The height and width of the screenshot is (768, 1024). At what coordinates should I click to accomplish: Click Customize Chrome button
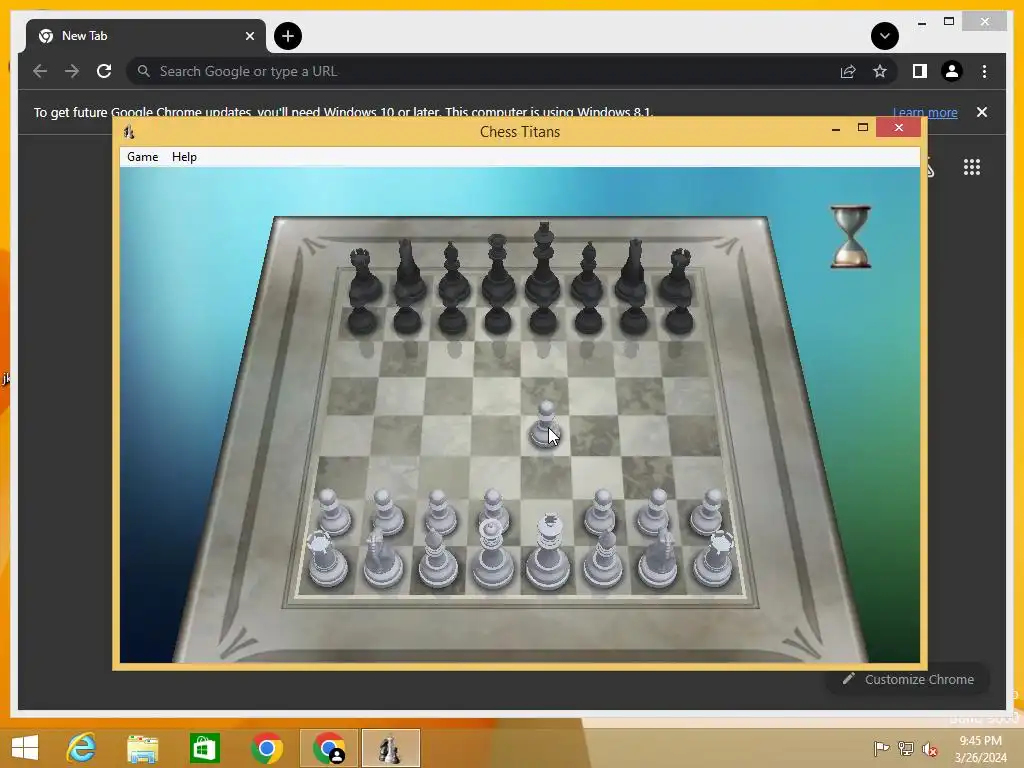[x=908, y=679]
